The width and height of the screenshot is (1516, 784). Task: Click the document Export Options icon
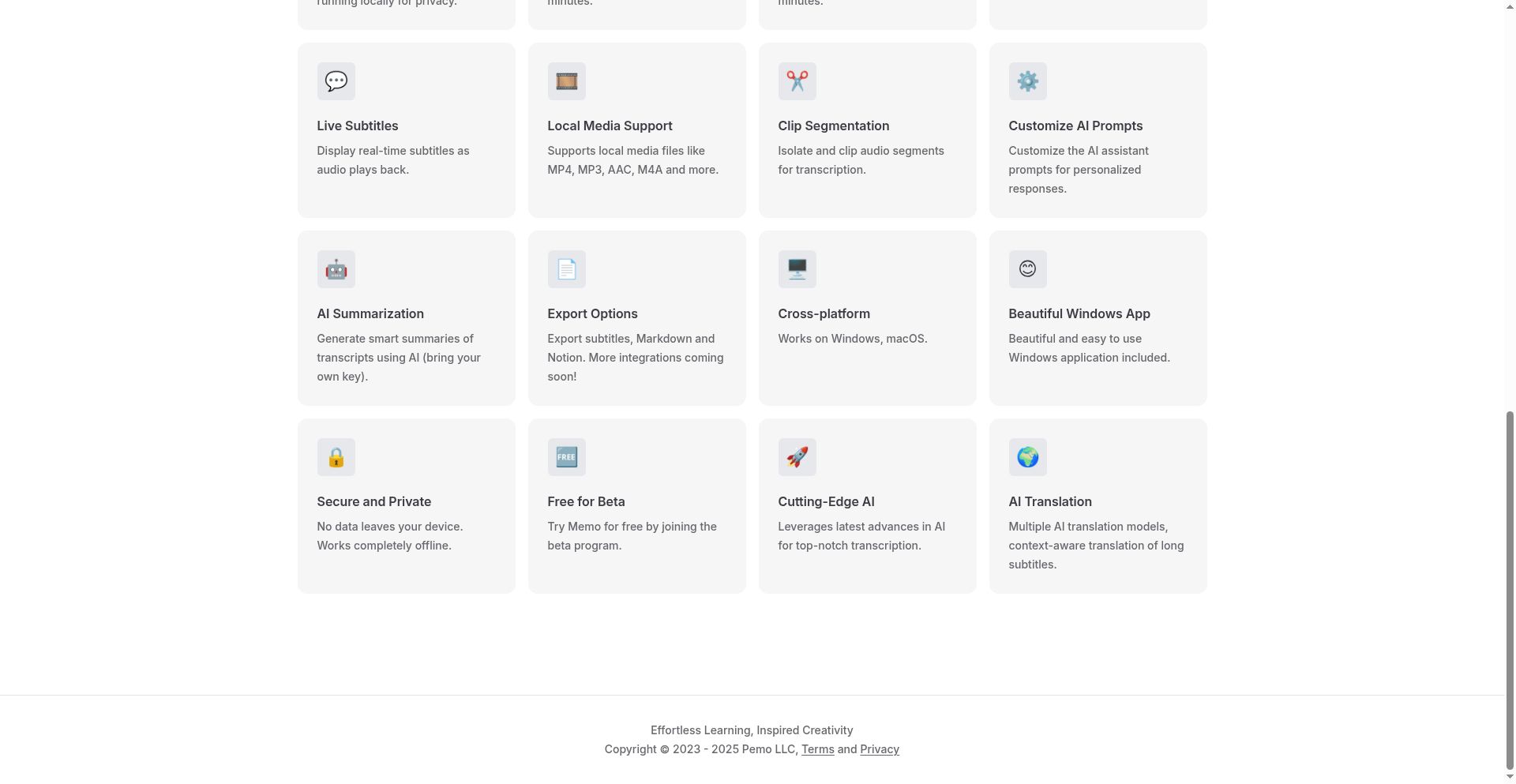tap(566, 269)
